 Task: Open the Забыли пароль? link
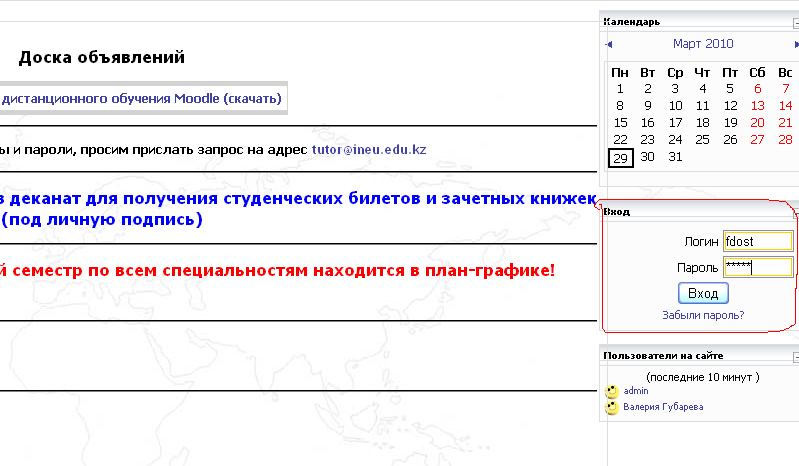pos(703,315)
